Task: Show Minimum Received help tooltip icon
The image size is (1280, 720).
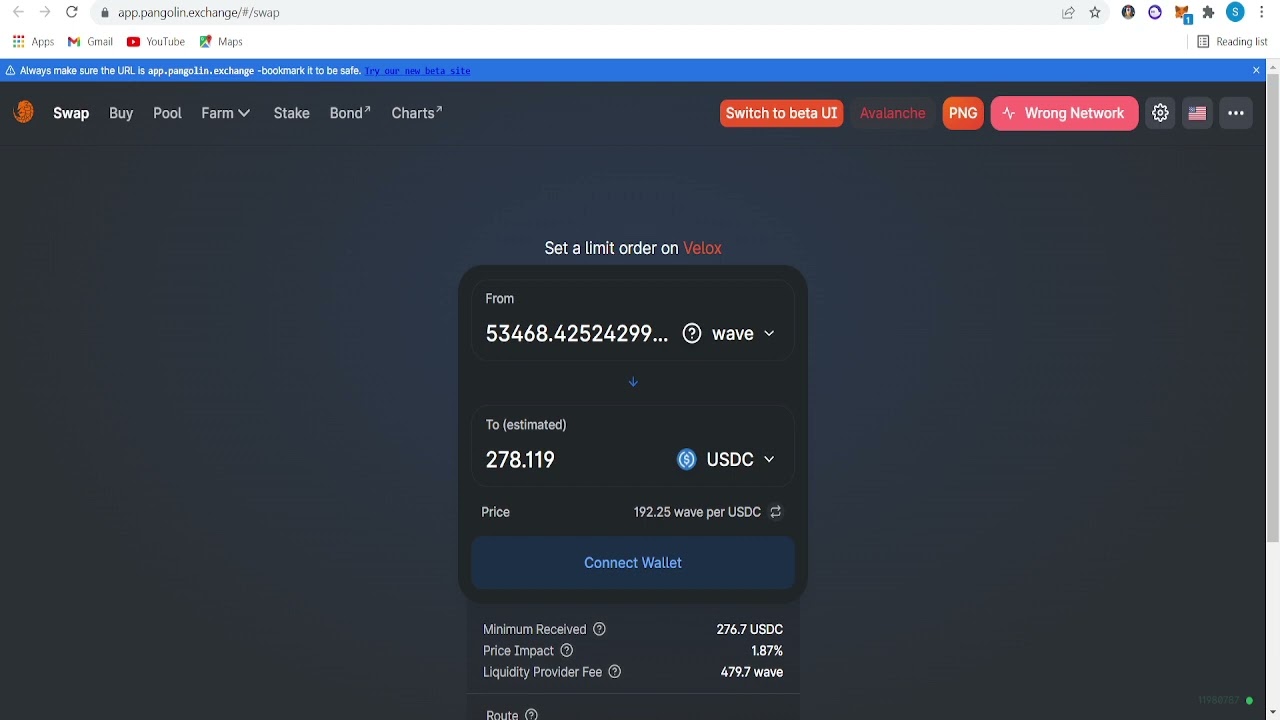Action: (599, 629)
